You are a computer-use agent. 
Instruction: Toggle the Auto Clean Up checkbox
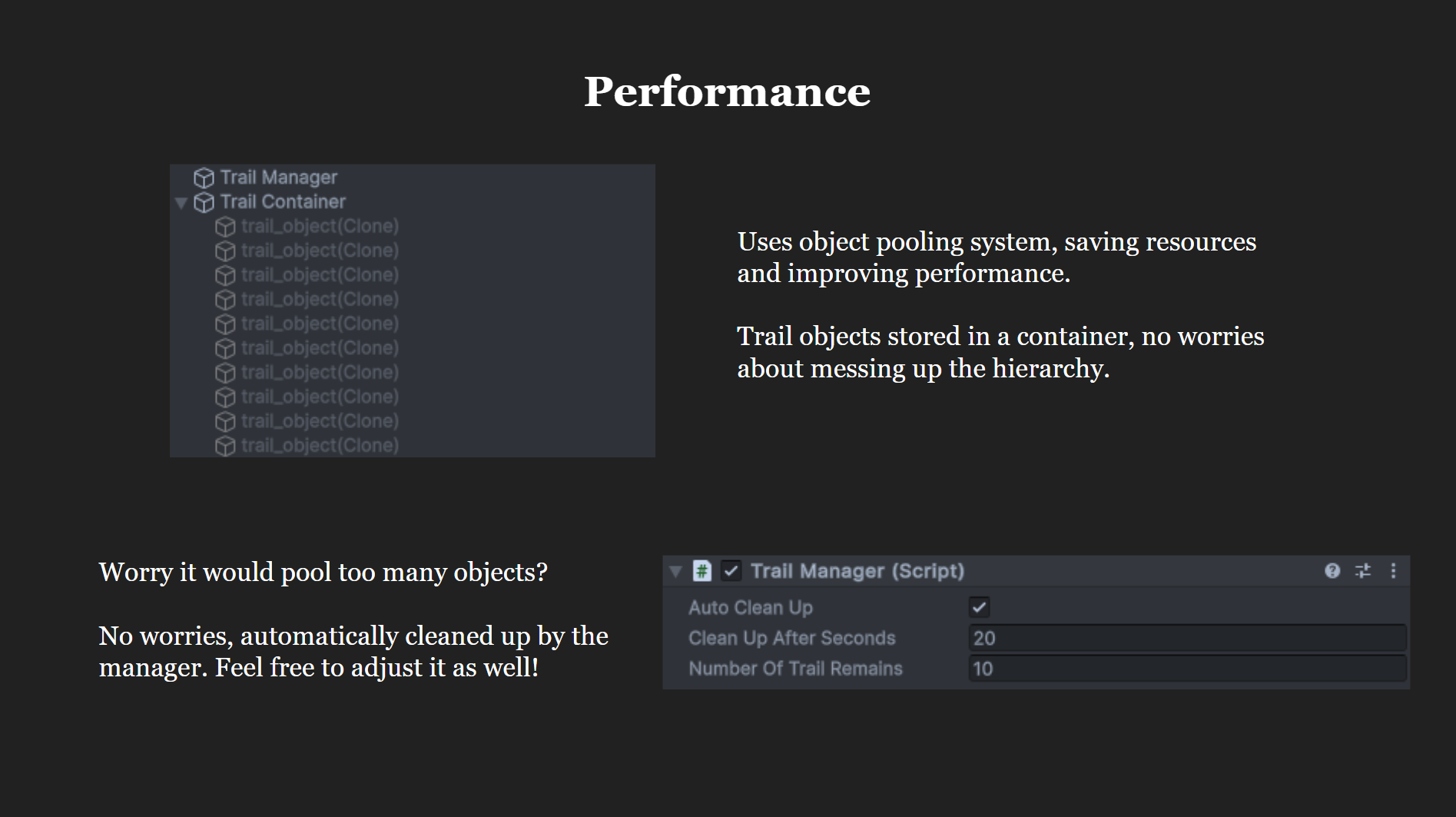pos(979,607)
